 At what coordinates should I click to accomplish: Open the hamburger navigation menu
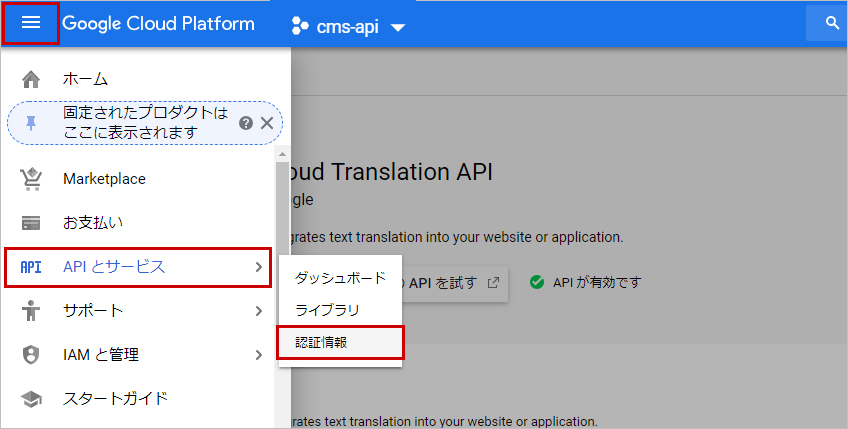pos(31,23)
